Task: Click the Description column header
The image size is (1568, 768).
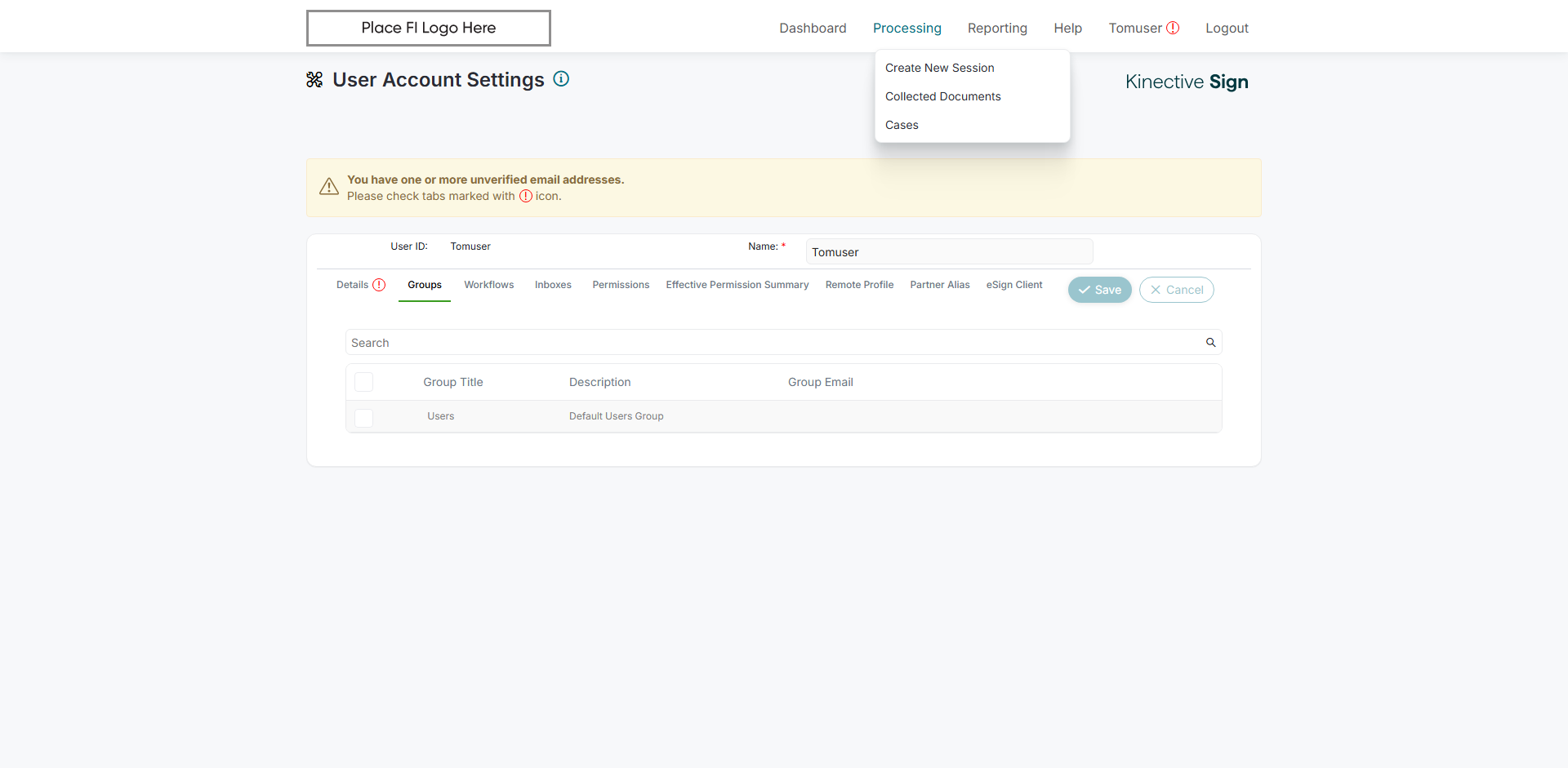Action: coord(600,382)
